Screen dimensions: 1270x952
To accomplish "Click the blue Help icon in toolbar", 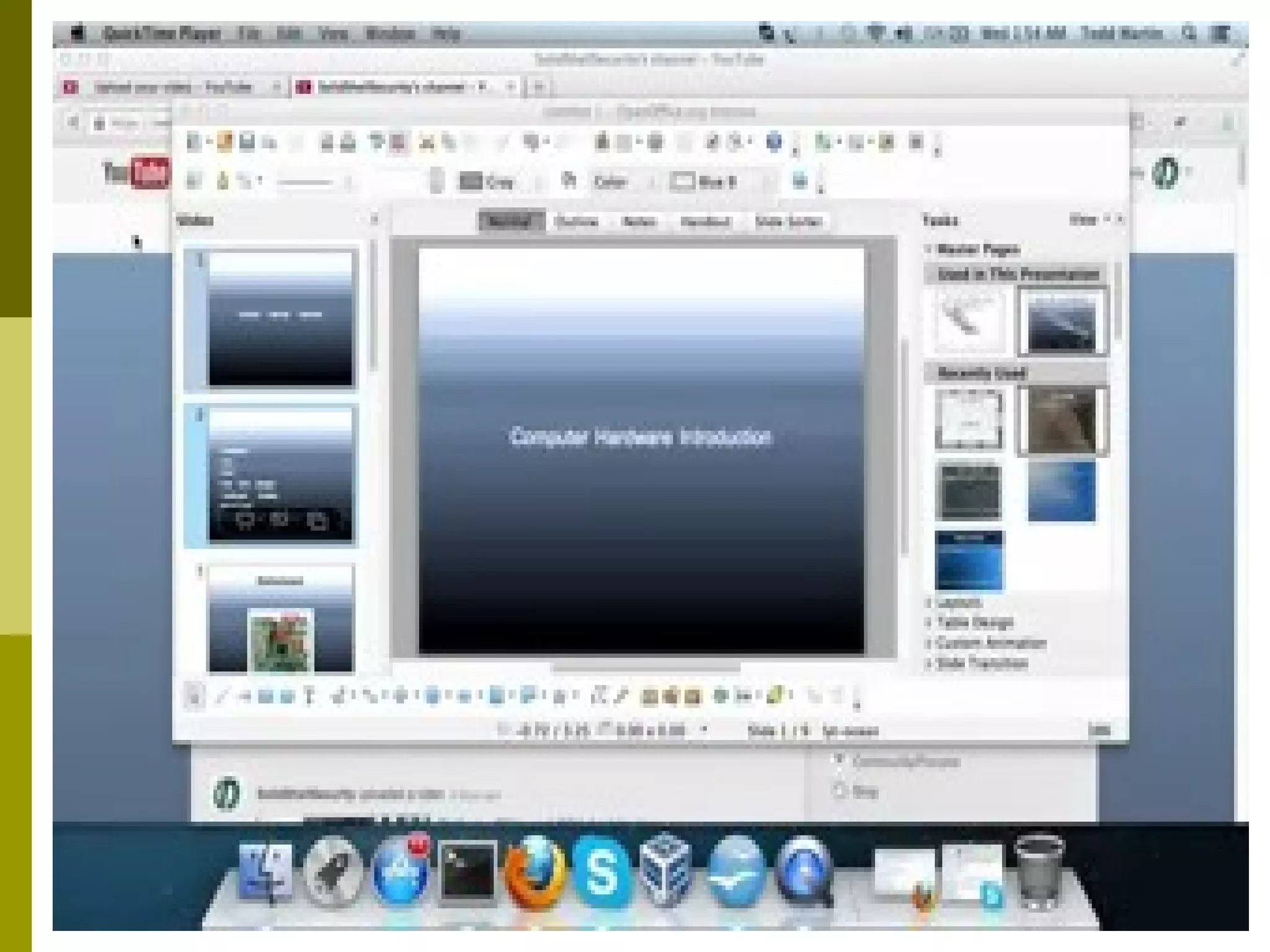I will coord(774,143).
